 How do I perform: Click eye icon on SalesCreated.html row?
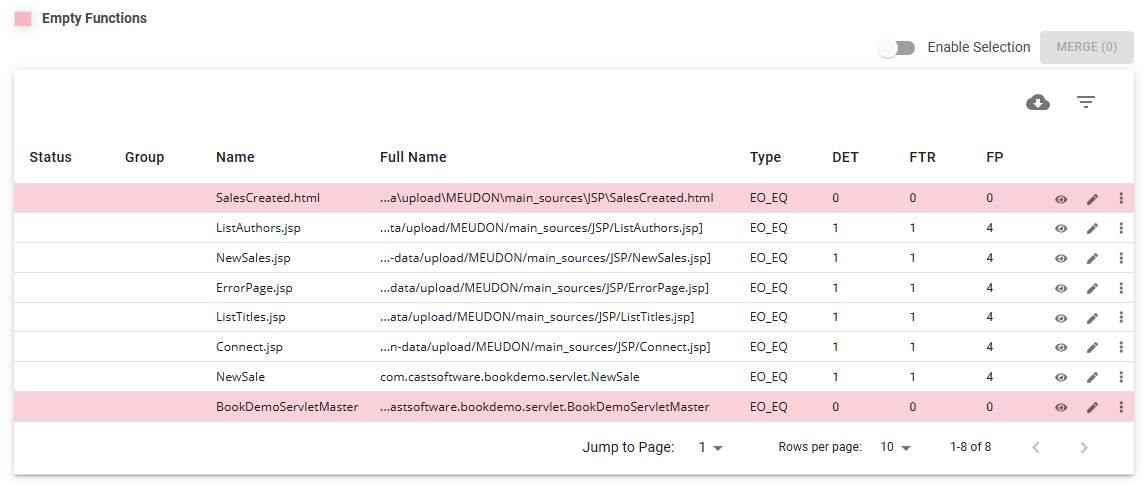[x=1061, y=199]
